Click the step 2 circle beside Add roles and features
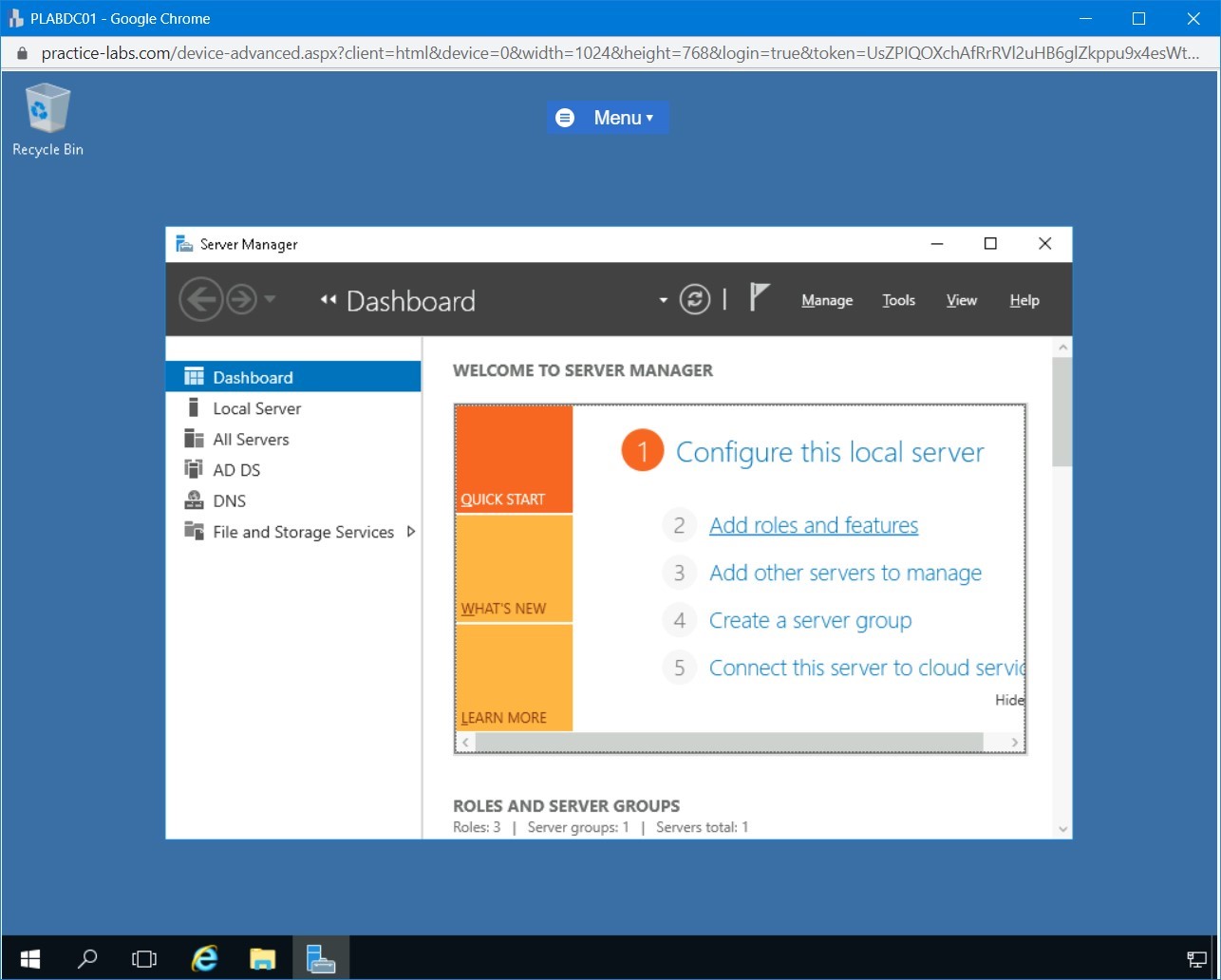 (679, 525)
